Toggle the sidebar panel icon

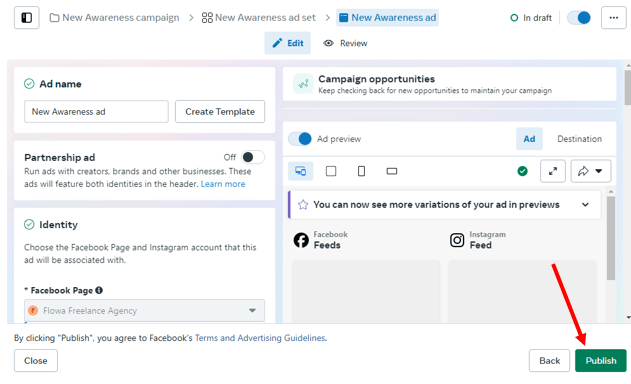click(27, 18)
